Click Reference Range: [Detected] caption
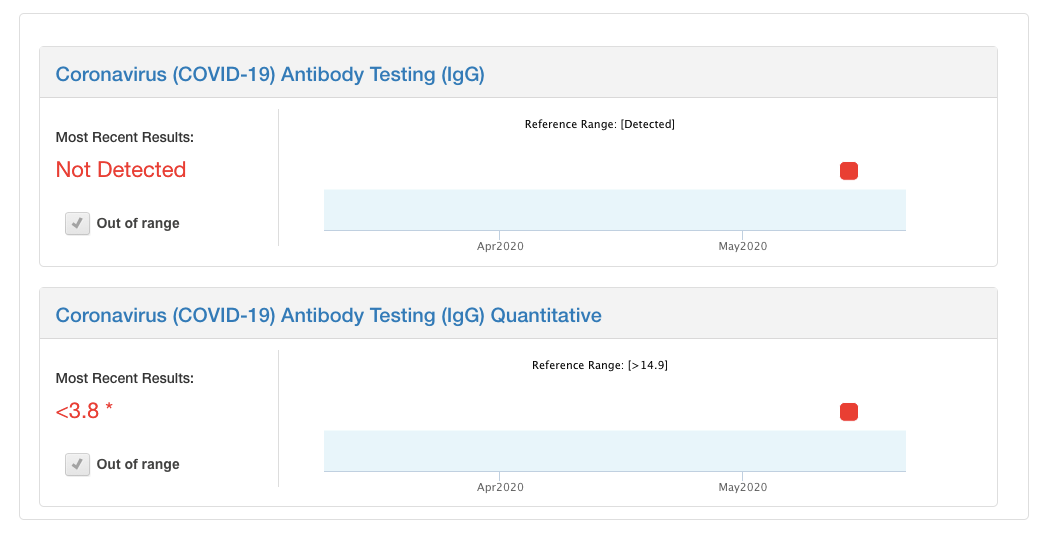The width and height of the screenshot is (1046, 535). pyautogui.click(x=600, y=124)
